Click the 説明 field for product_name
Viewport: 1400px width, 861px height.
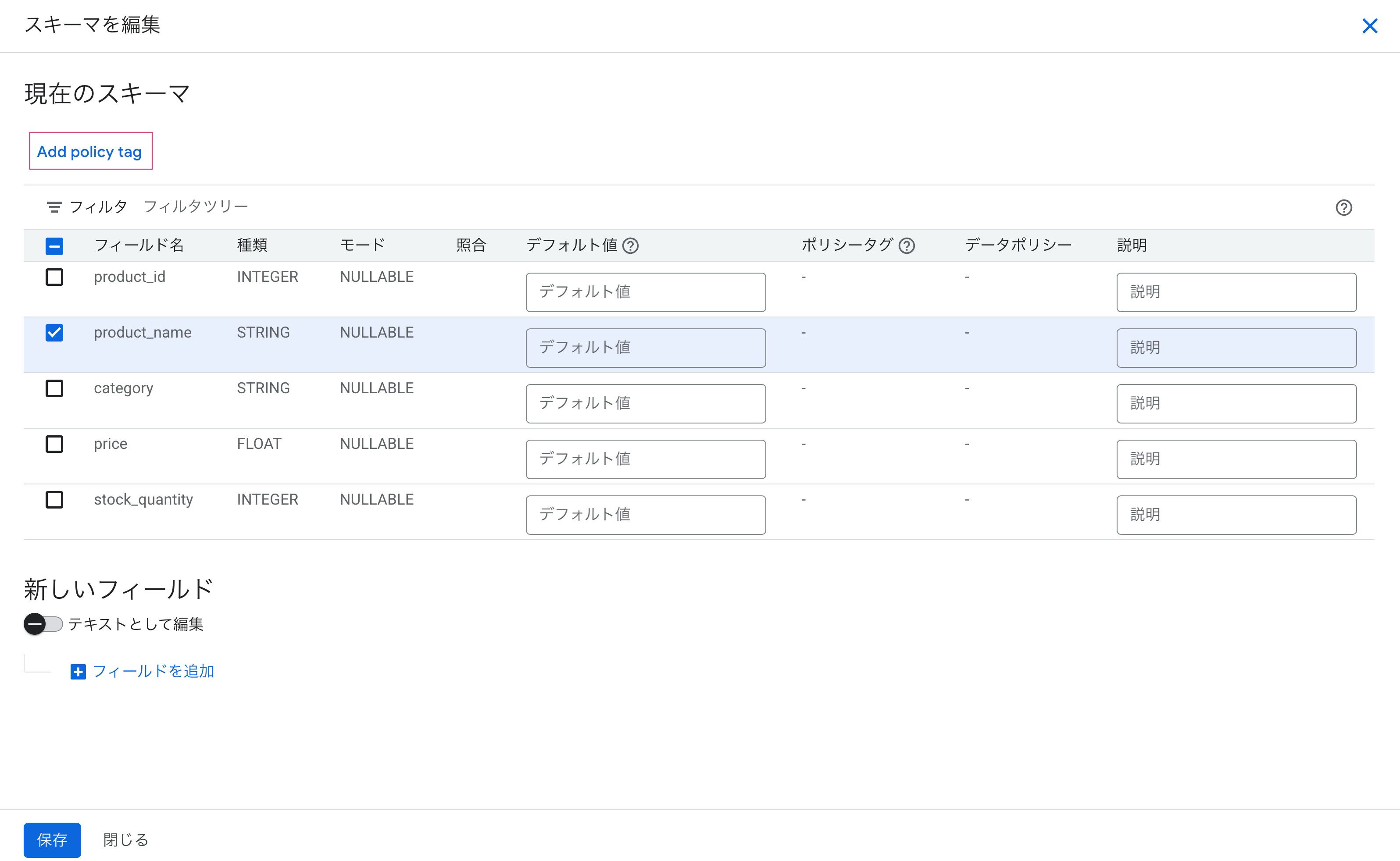(x=1236, y=348)
